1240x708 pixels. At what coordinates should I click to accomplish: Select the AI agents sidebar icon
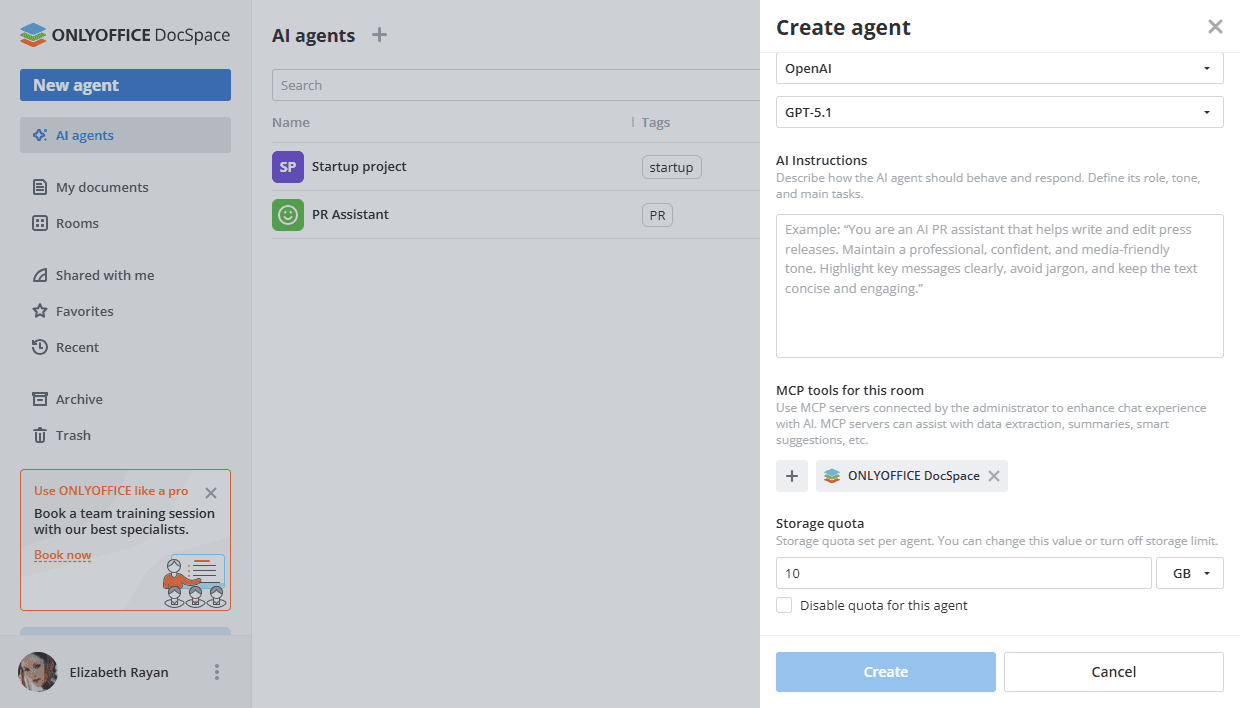point(42,134)
